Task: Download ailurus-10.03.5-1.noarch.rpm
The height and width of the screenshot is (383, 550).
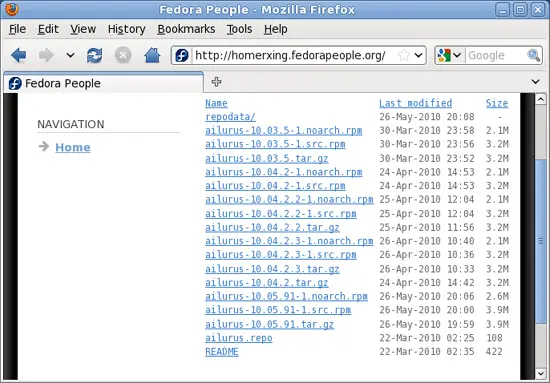Action: pos(283,130)
